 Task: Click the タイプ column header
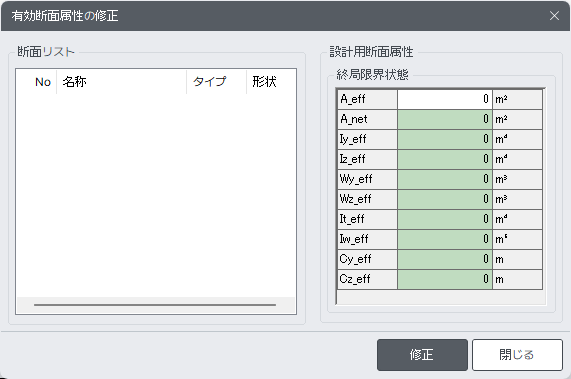point(216,82)
